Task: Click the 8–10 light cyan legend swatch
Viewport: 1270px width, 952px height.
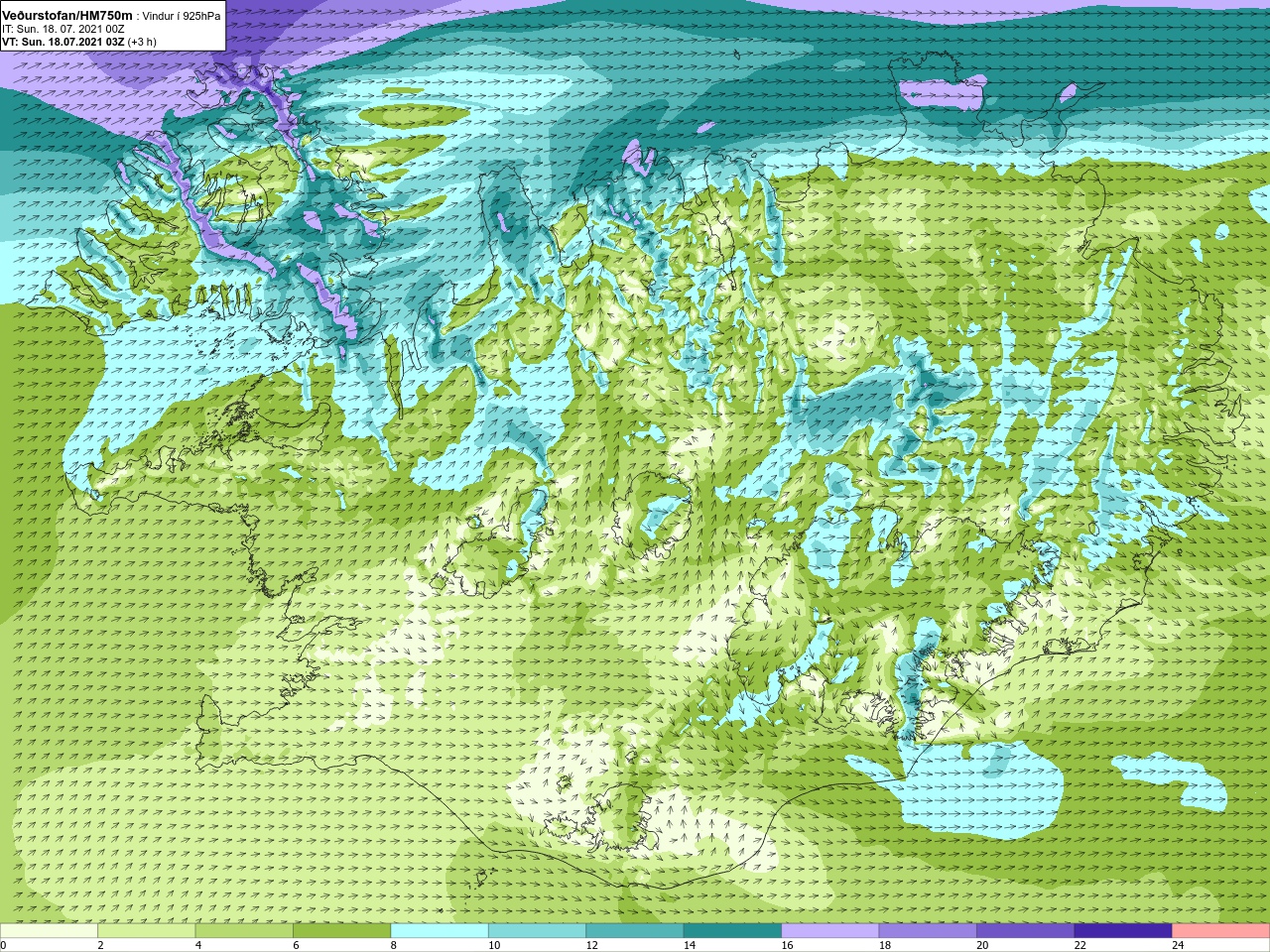Action: [440, 931]
